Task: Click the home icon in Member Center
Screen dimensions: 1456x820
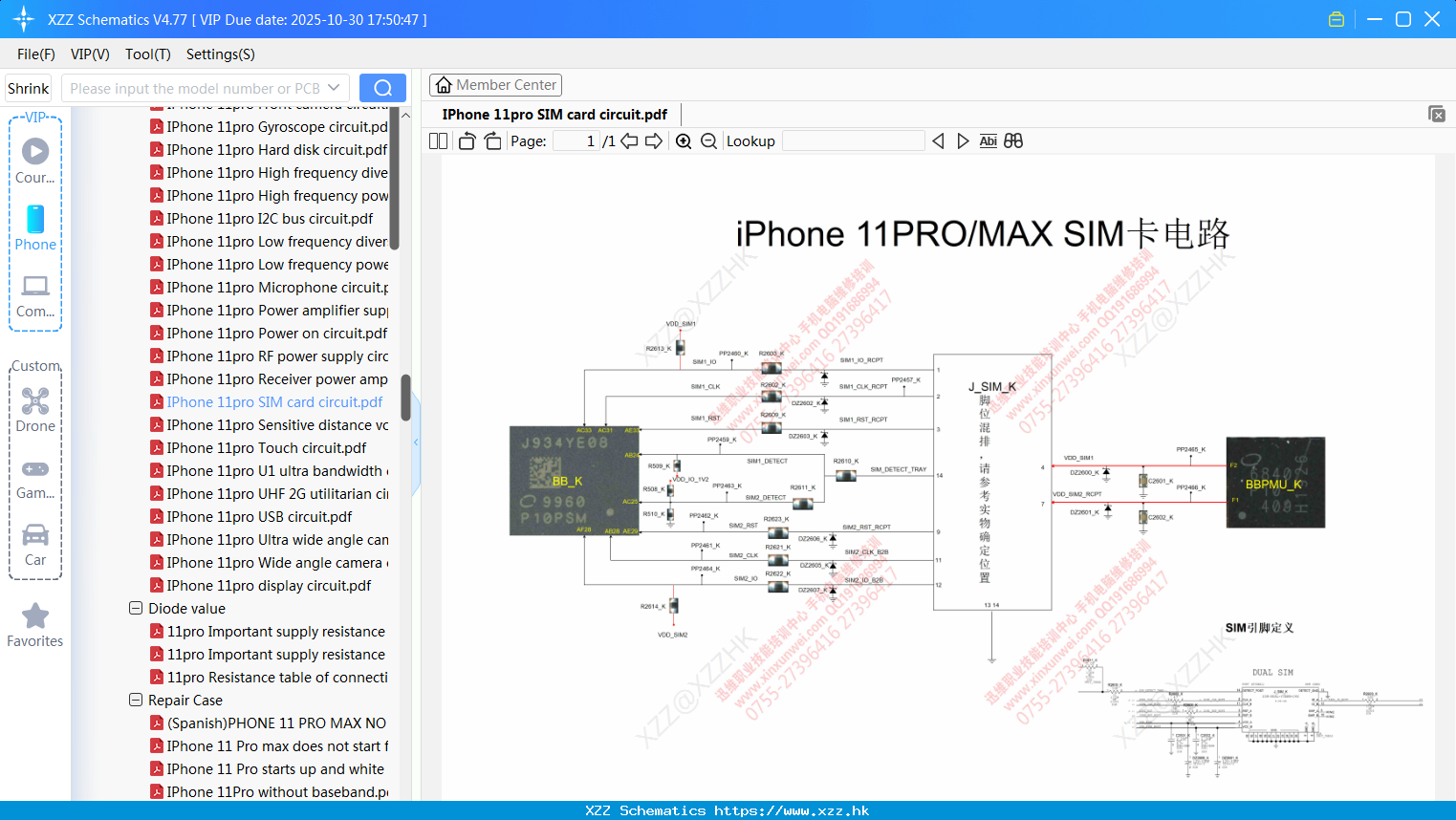Action: click(x=444, y=85)
